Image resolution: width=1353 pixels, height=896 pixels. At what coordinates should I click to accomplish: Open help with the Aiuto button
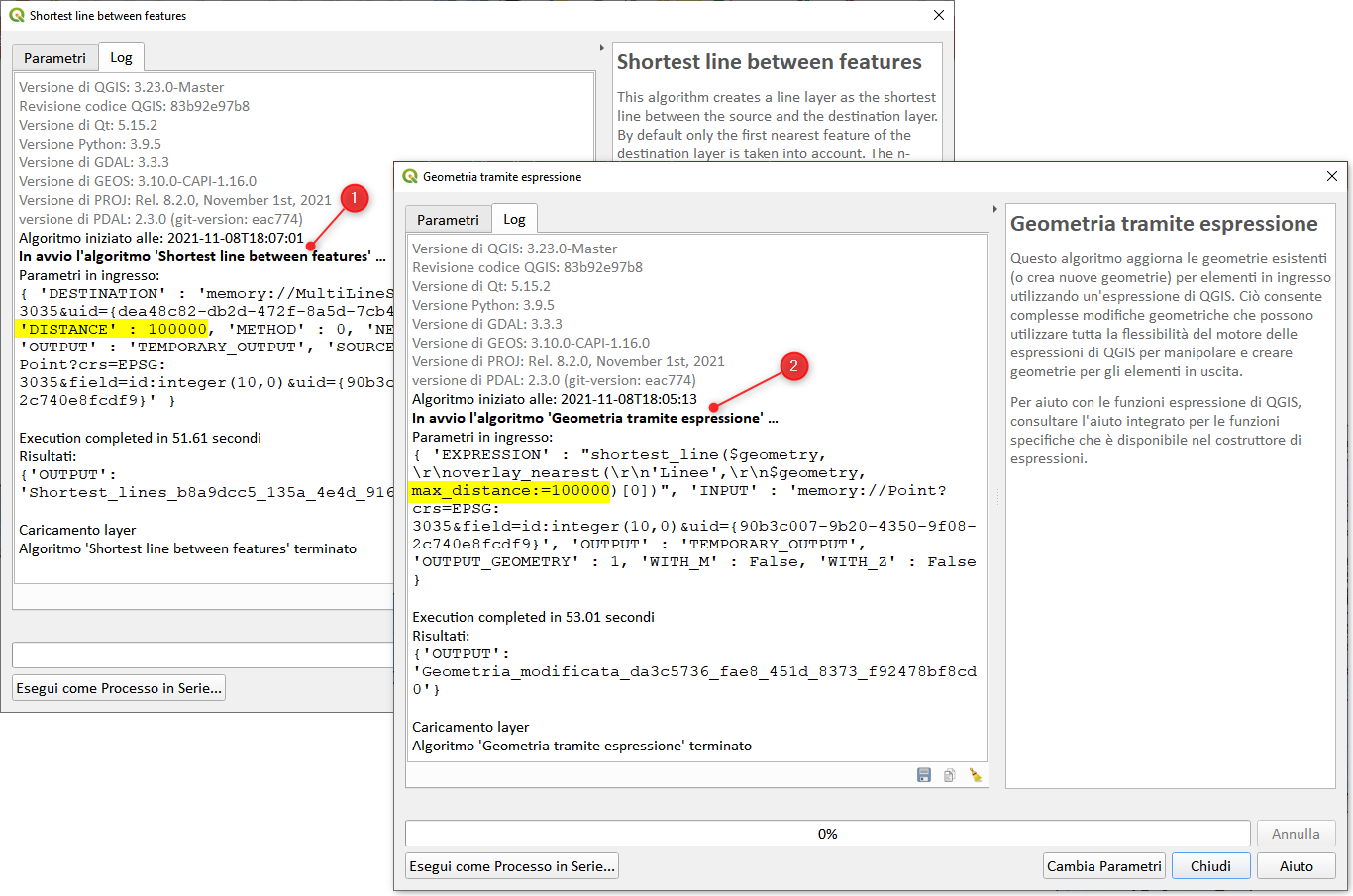pyautogui.click(x=1296, y=866)
